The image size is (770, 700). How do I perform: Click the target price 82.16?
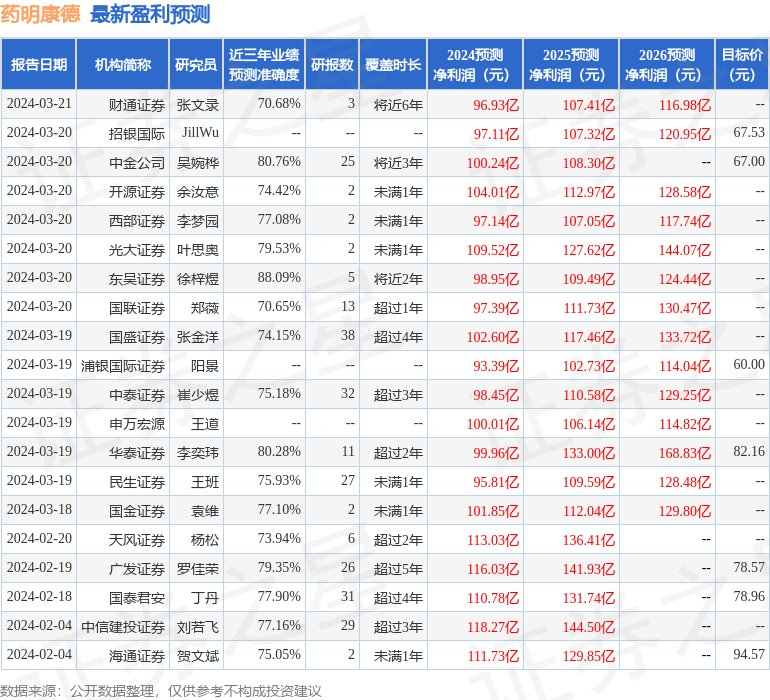749,451
